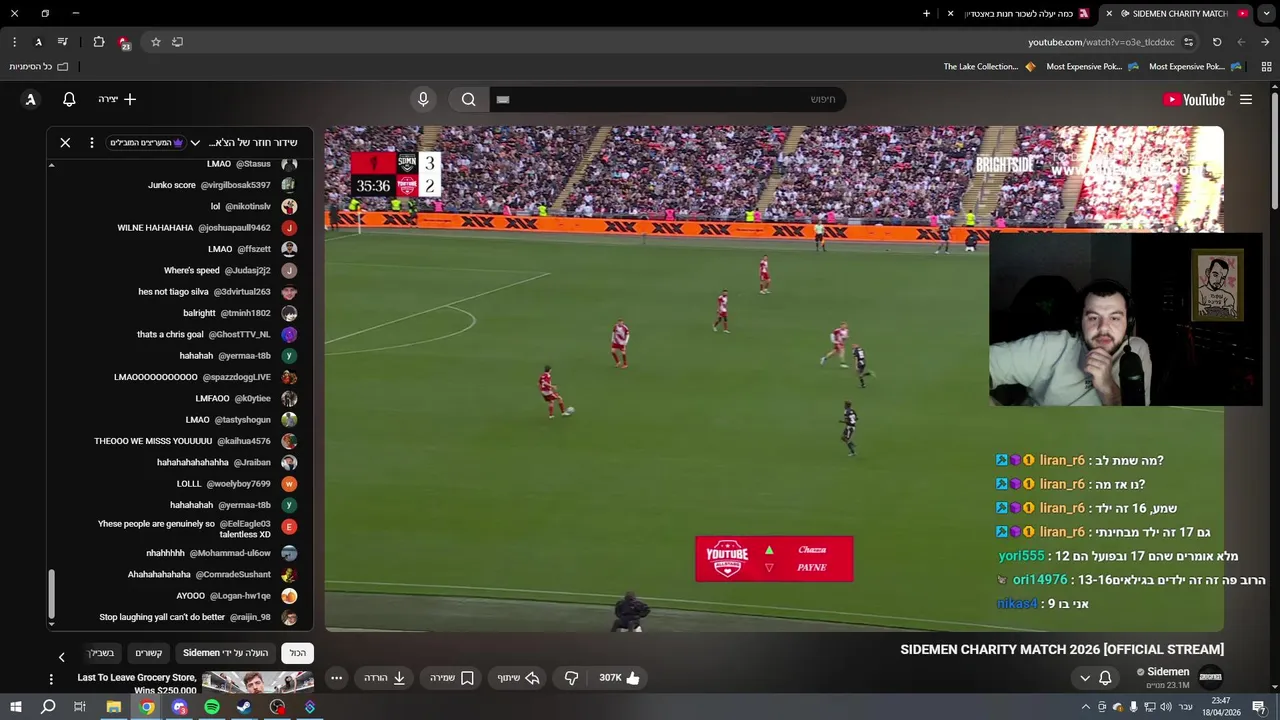Click the Sidemen channel avatar
This screenshot has width=1280, height=720.
(1211, 678)
